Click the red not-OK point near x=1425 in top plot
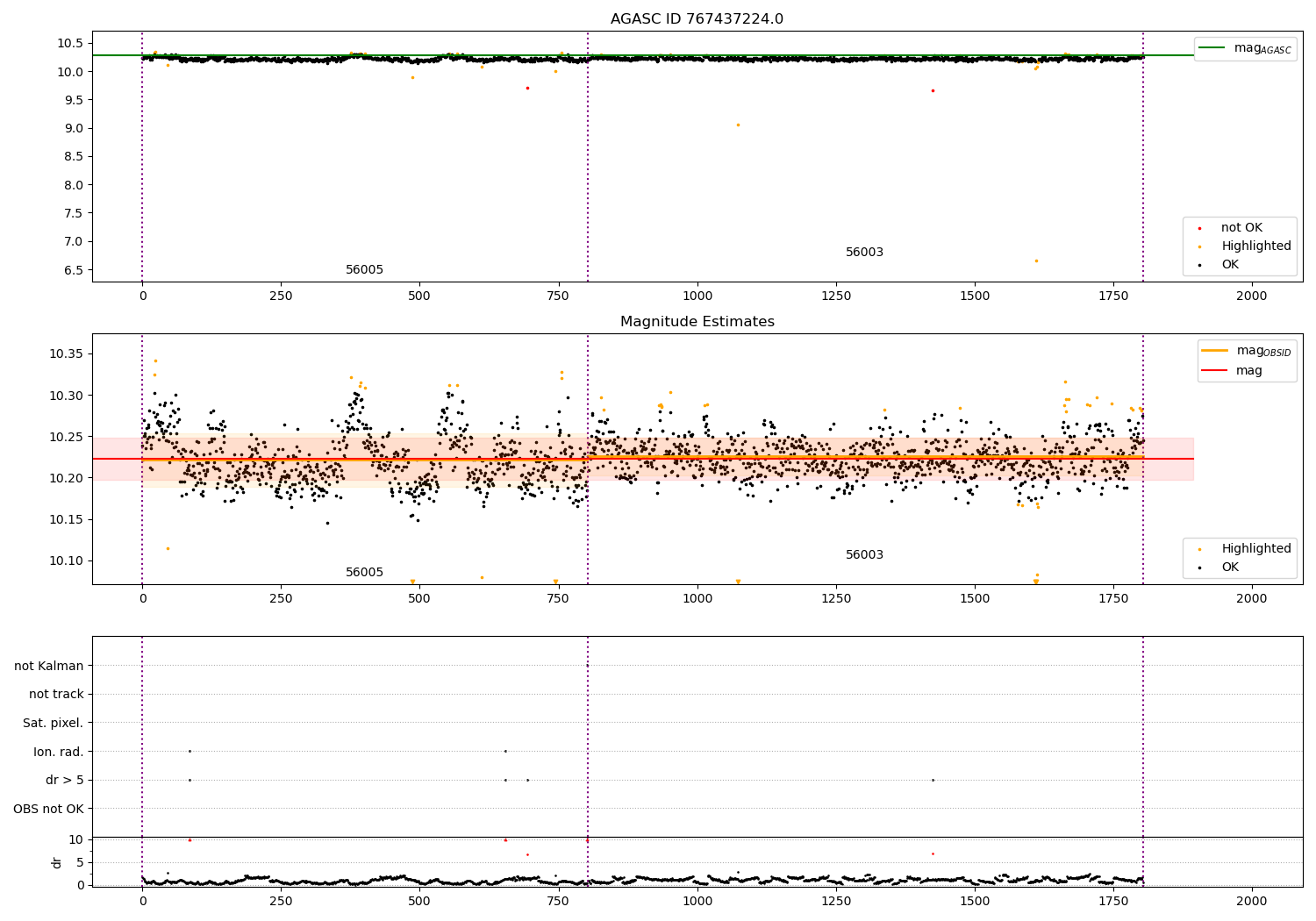The image size is (1316, 921). pyautogui.click(x=933, y=90)
